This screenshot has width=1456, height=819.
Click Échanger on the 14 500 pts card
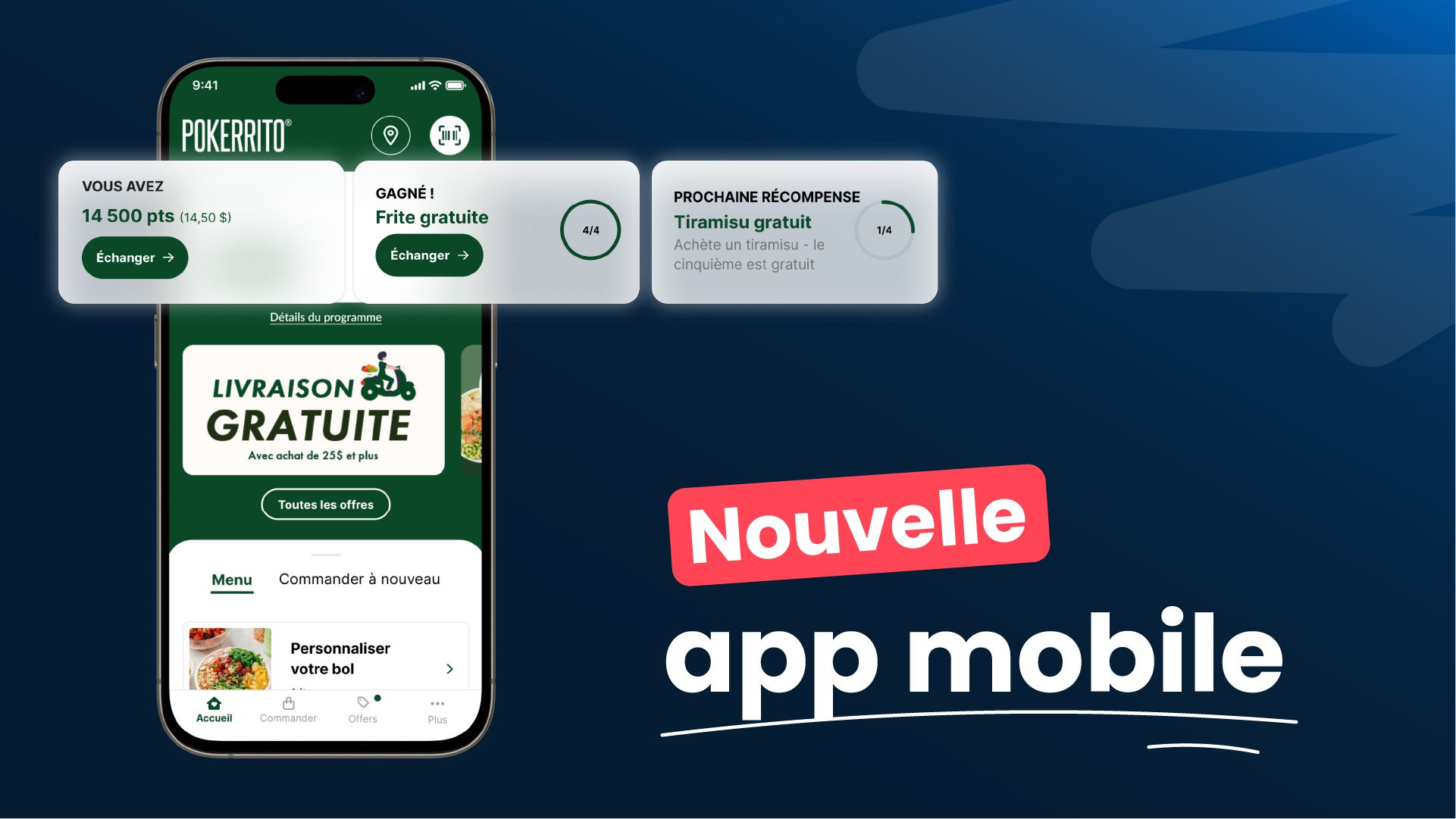tap(134, 257)
